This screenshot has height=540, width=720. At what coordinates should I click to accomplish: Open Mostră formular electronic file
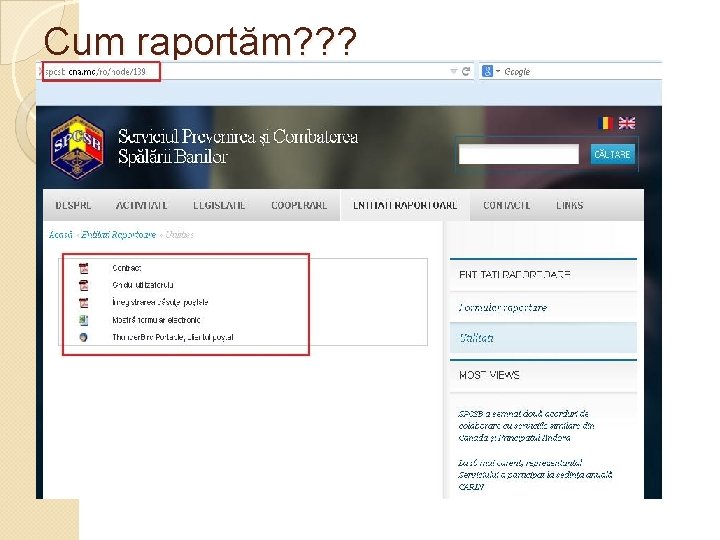(x=156, y=320)
